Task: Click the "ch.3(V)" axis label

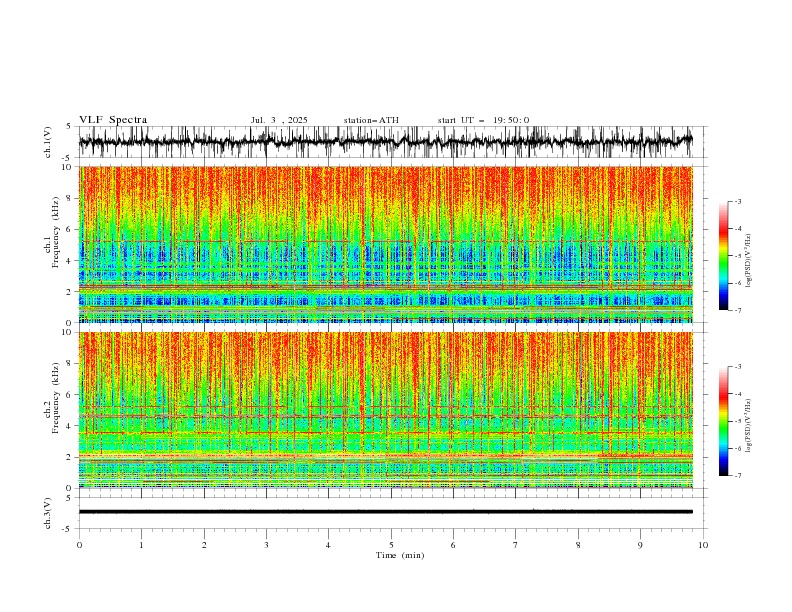Action: [x=48, y=513]
